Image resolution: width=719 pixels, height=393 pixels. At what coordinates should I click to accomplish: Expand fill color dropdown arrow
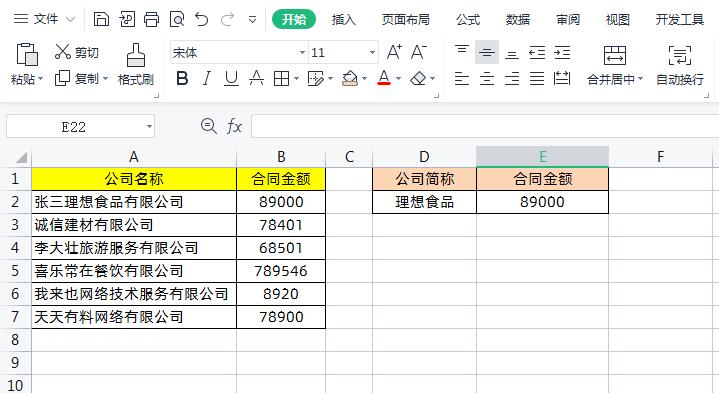pyautogui.click(x=365, y=79)
